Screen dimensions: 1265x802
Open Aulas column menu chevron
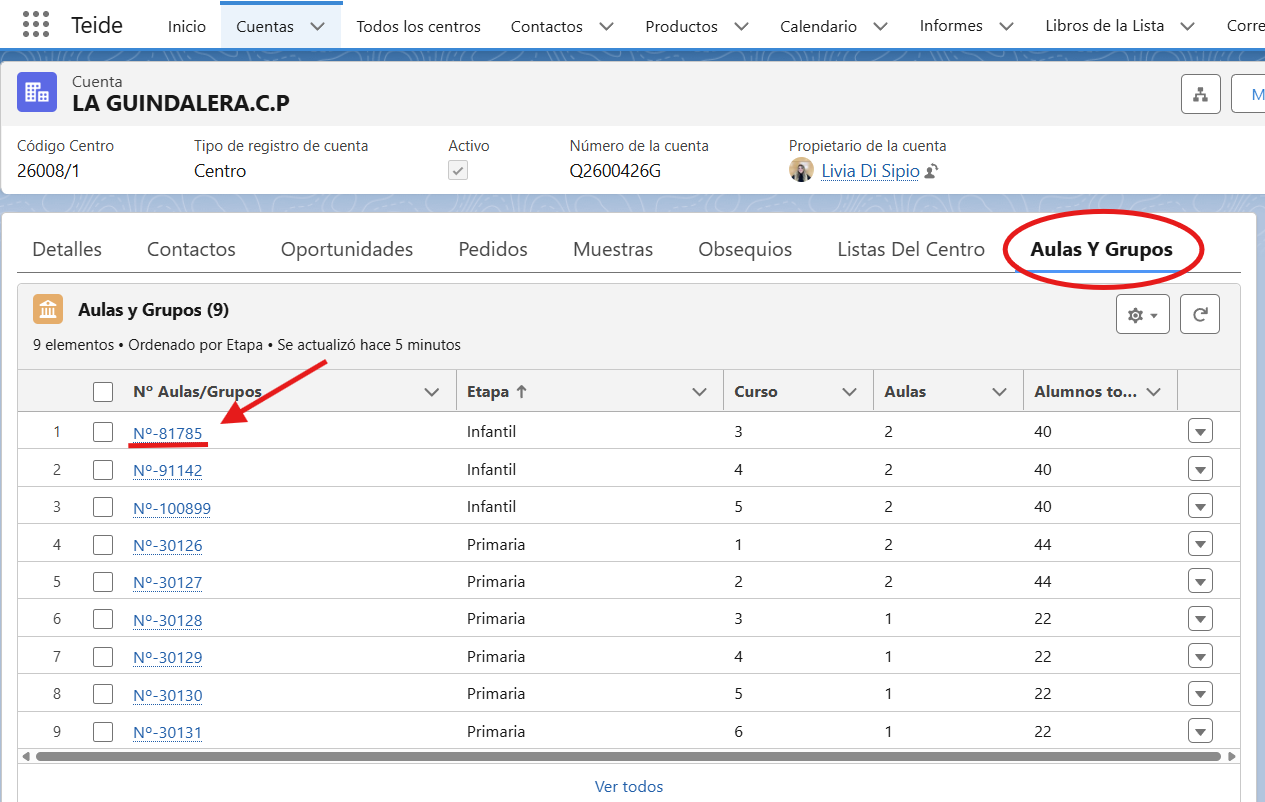pos(1000,392)
